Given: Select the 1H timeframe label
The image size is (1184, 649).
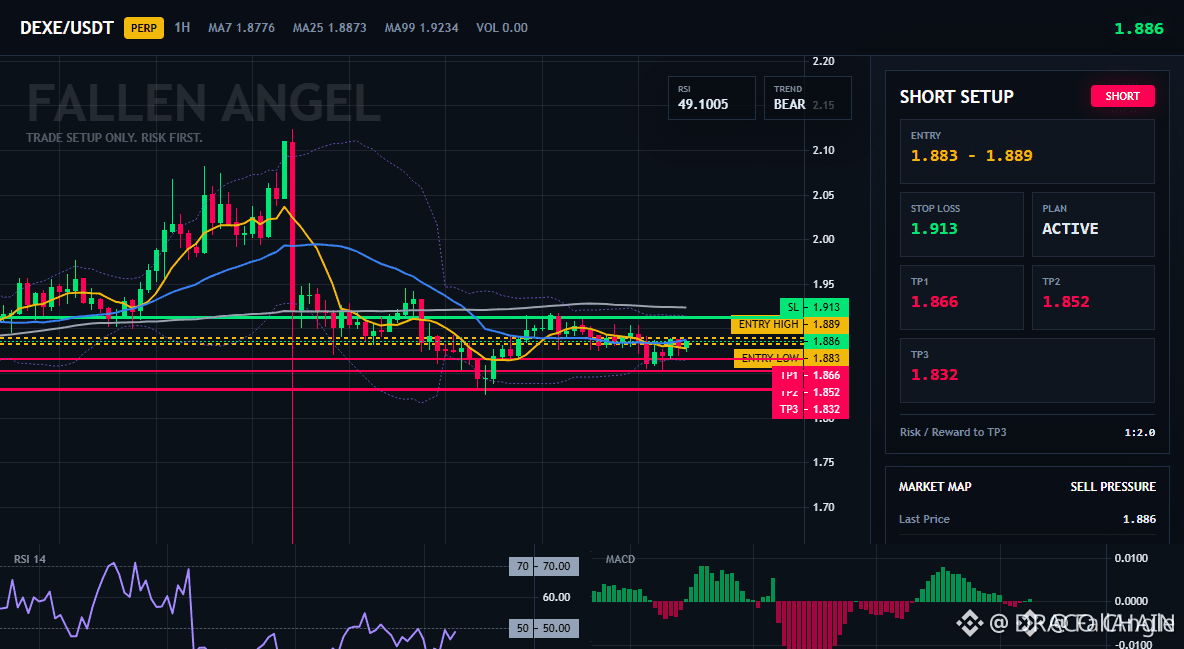Looking at the screenshot, I should (182, 27).
